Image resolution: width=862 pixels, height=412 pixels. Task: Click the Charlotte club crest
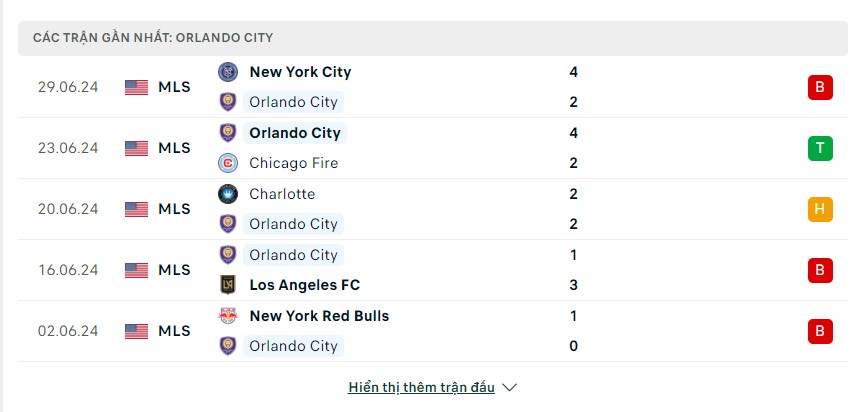click(228, 194)
